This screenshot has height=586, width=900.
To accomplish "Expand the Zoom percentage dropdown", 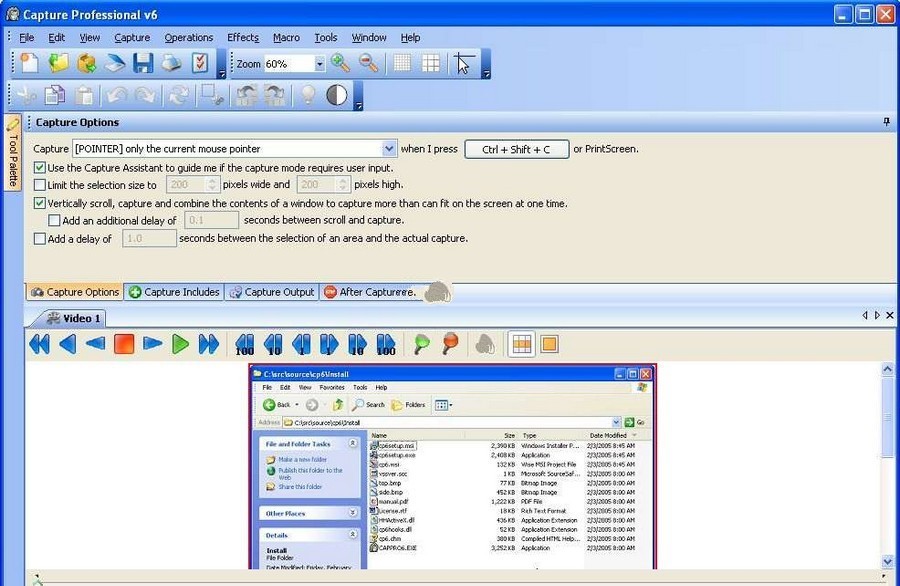I will coord(320,64).
